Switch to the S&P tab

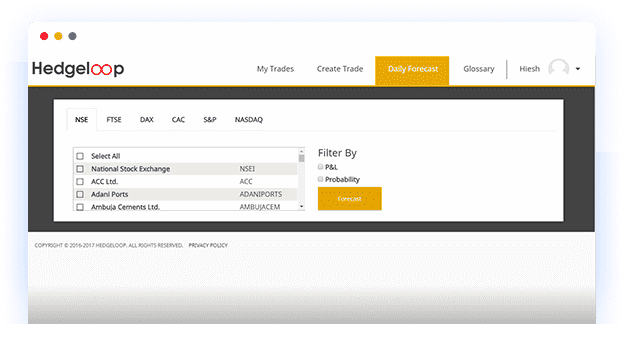pos(210,119)
